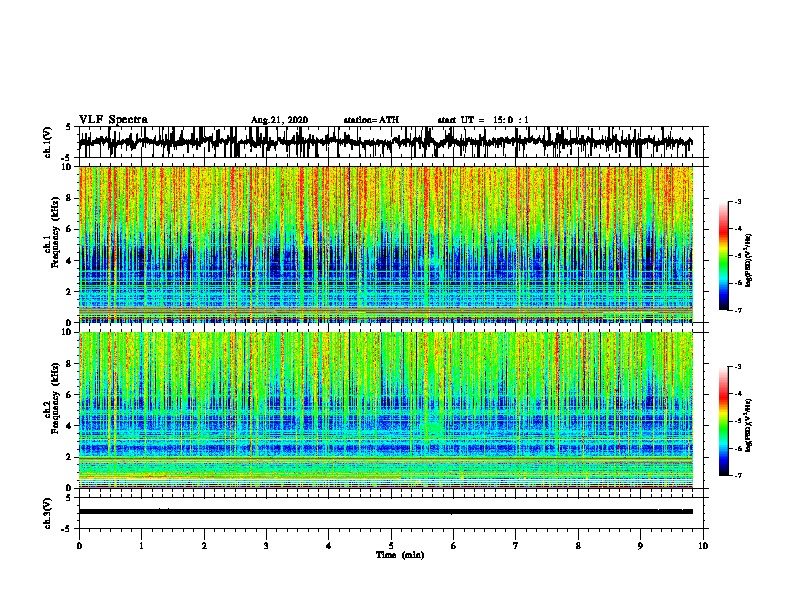Select the date text "Aug.21, 2020"

(279, 120)
